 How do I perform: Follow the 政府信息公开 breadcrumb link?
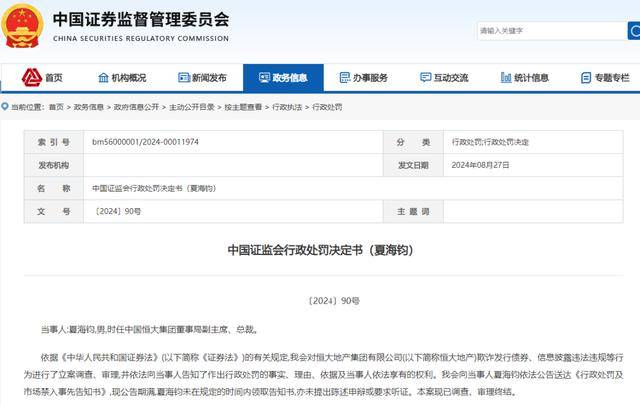pyautogui.click(x=136, y=107)
